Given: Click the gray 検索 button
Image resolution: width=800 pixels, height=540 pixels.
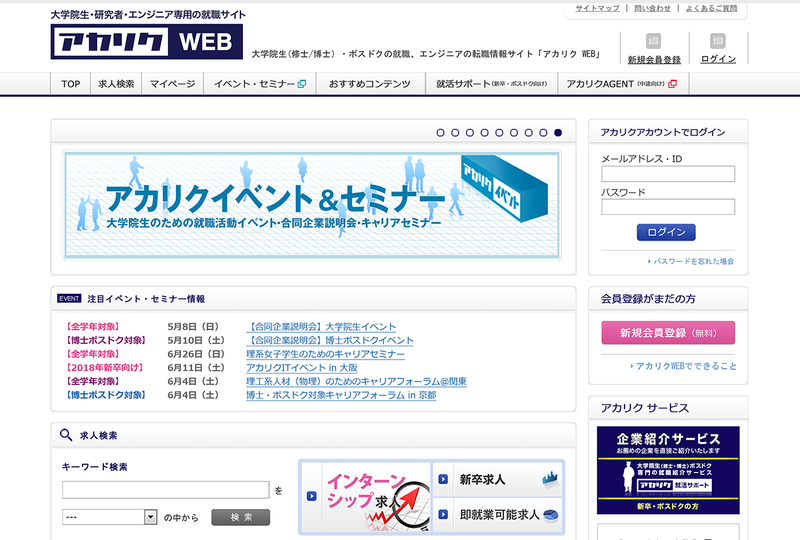Looking at the screenshot, I should pyautogui.click(x=241, y=517).
